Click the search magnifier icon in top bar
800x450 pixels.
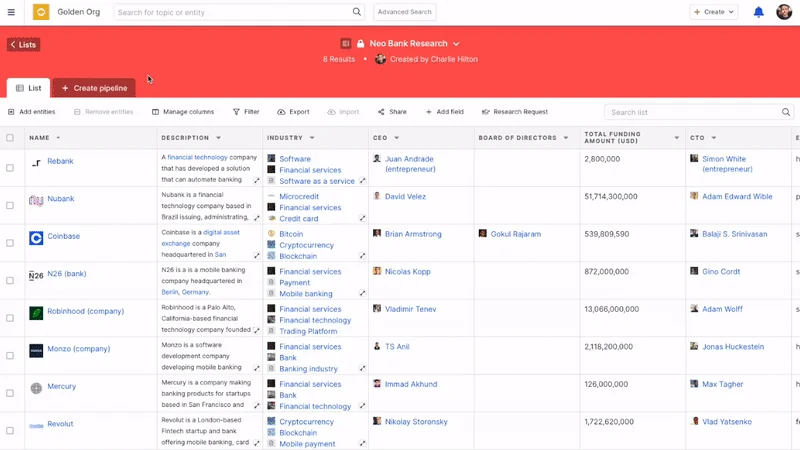357,12
